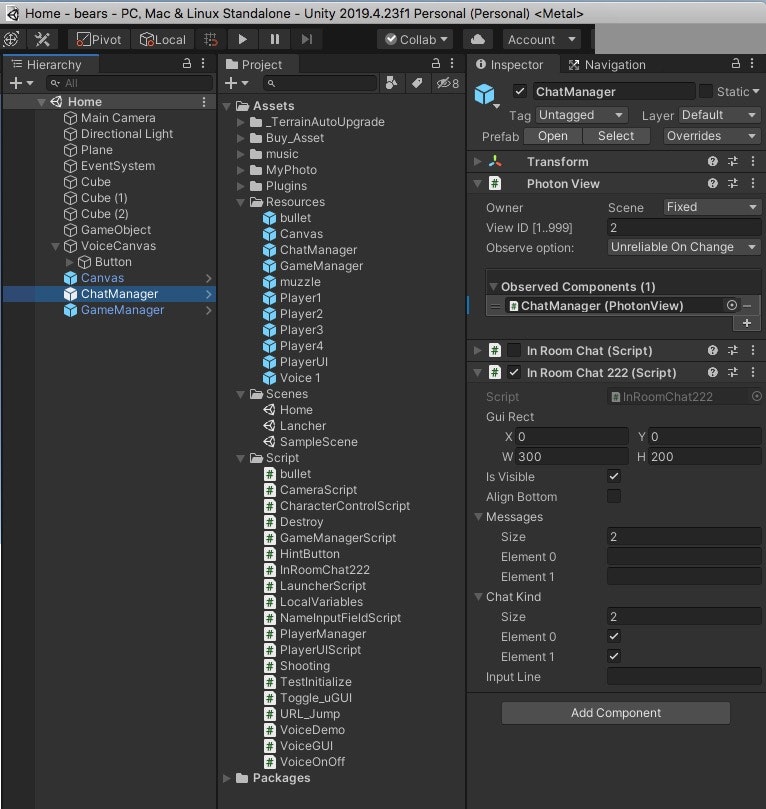Click the Step frame button
Image resolution: width=766 pixels, height=809 pixels.
[x=307, y=39]
